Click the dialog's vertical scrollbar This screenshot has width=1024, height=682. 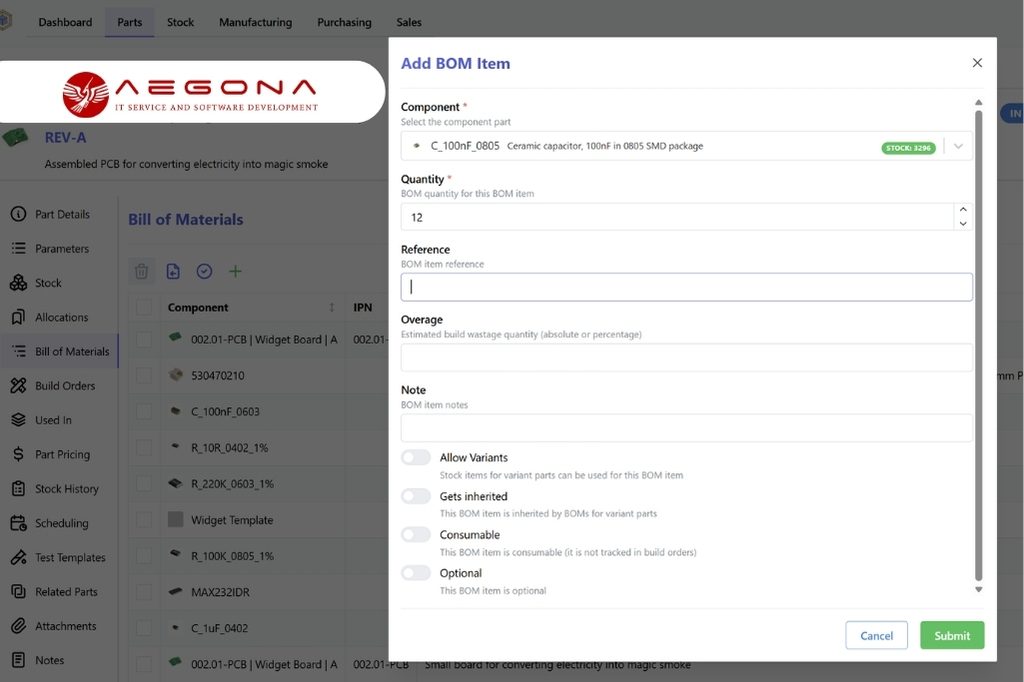point(978,340)
